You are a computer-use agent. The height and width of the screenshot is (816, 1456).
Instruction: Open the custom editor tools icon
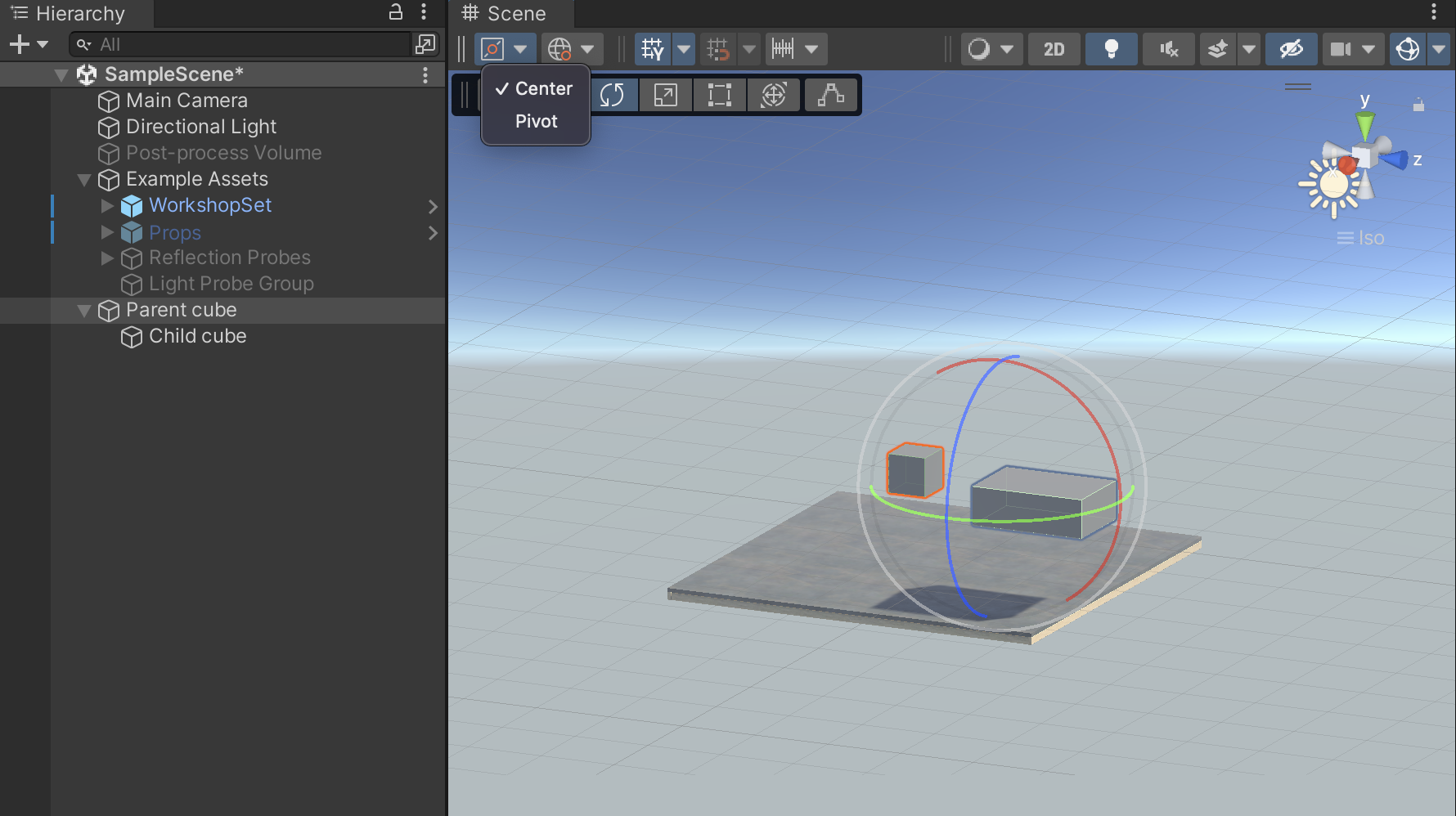[831, 95]
